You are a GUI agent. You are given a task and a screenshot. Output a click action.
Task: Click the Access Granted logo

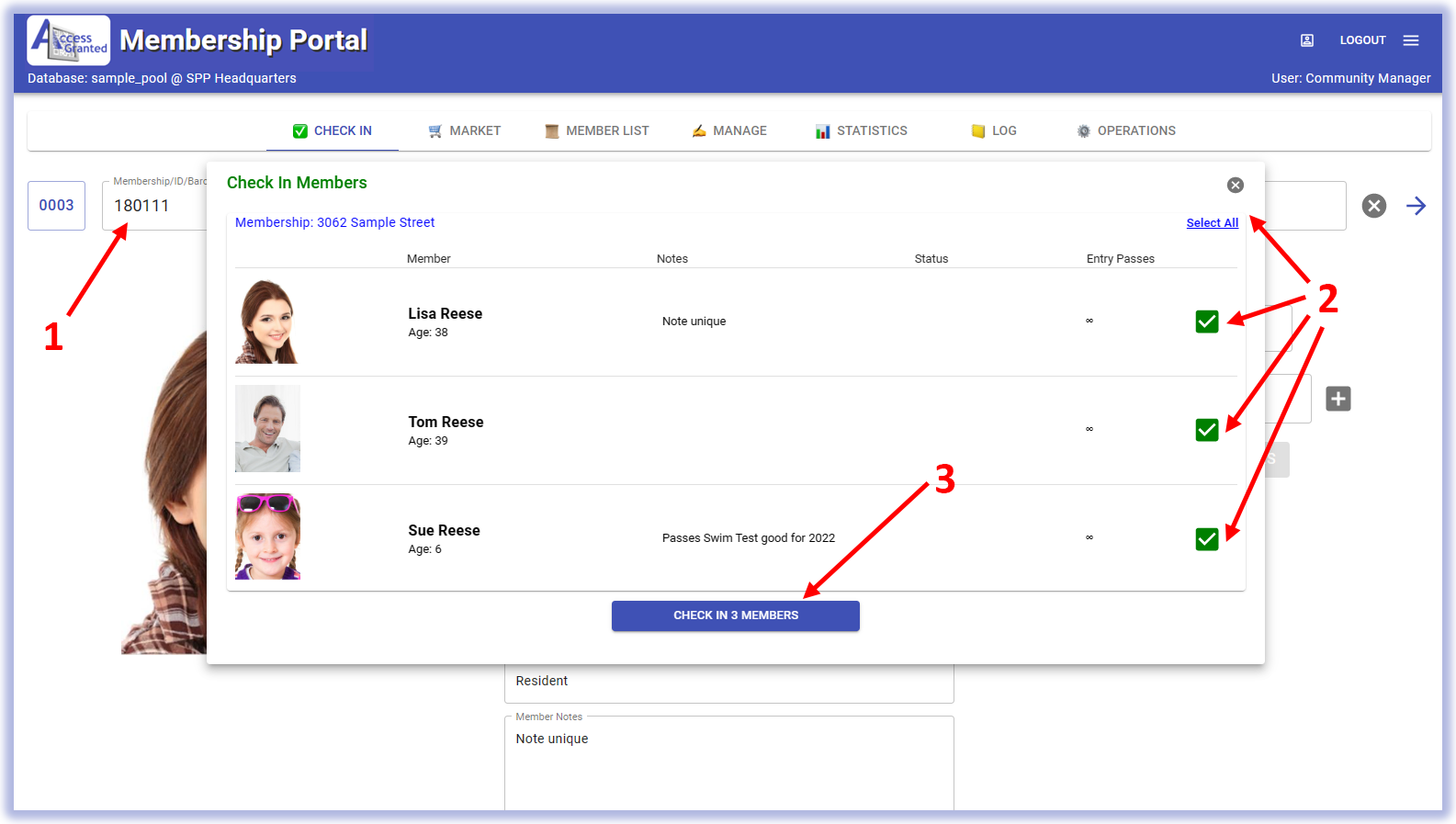tap(69, 40)
